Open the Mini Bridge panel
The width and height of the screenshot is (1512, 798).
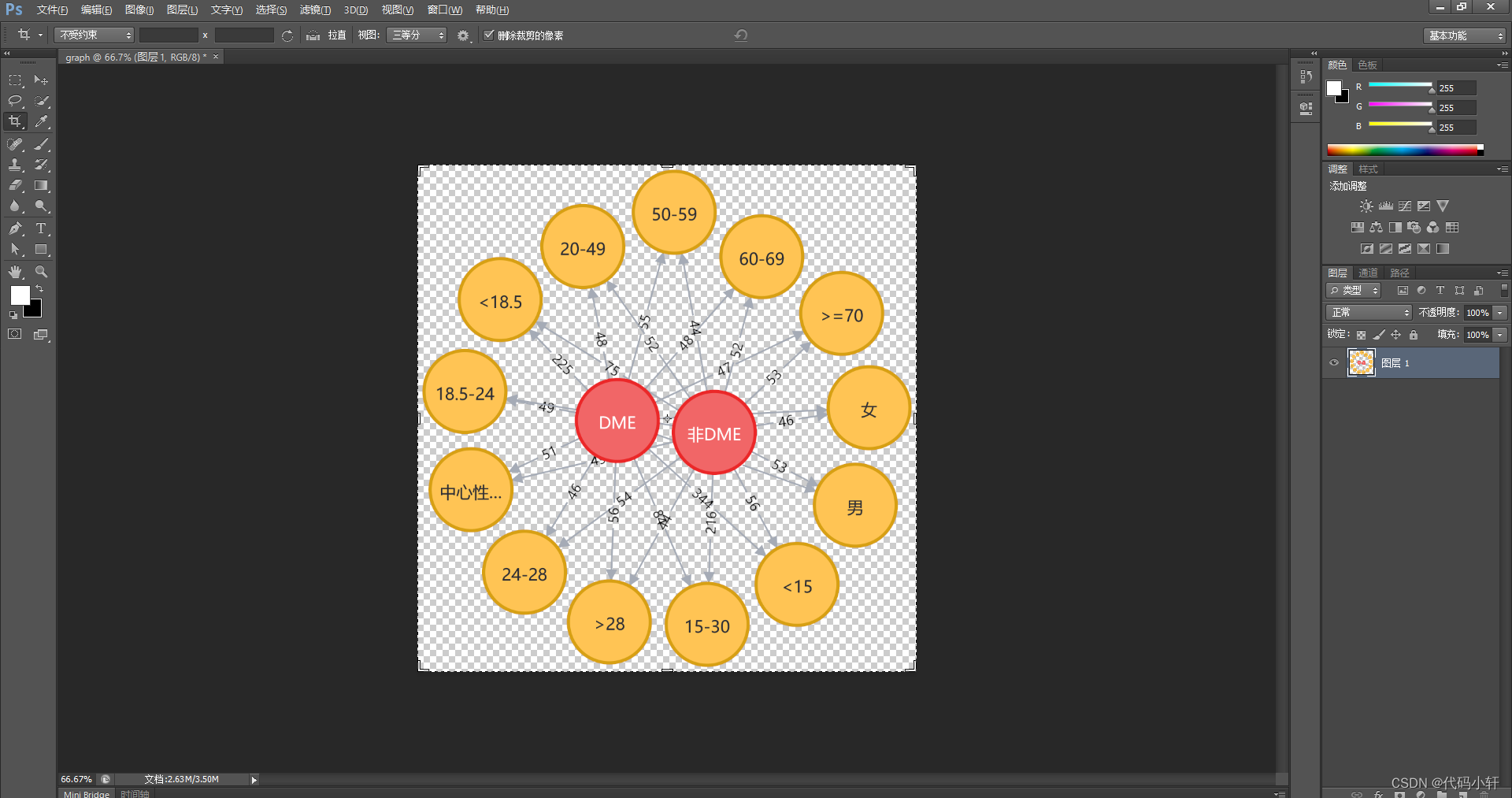(87, 793)
